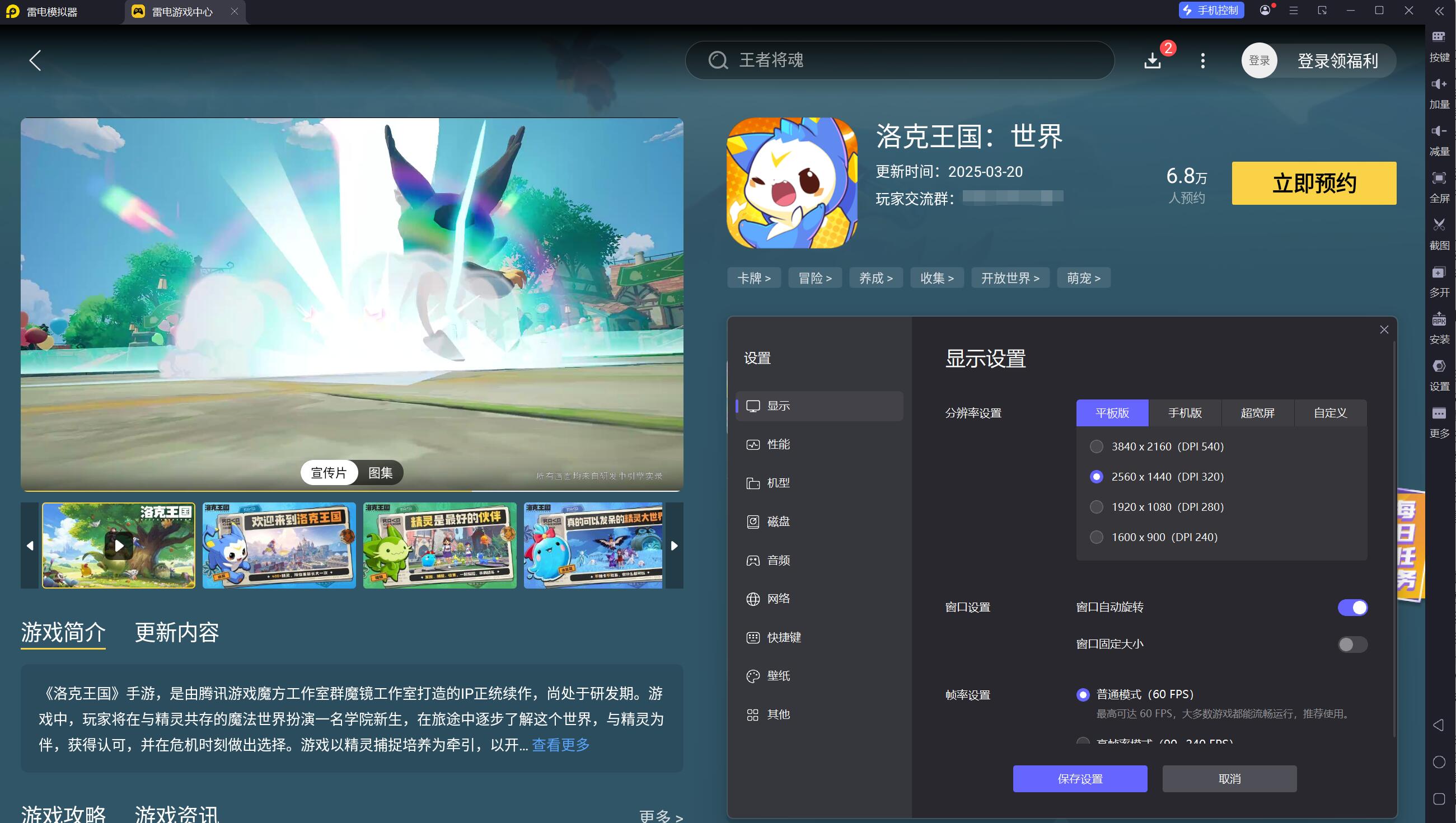Click the 查看更多 link
The width and height of the screenshot is (1456, 823).
tap(560, 745)
